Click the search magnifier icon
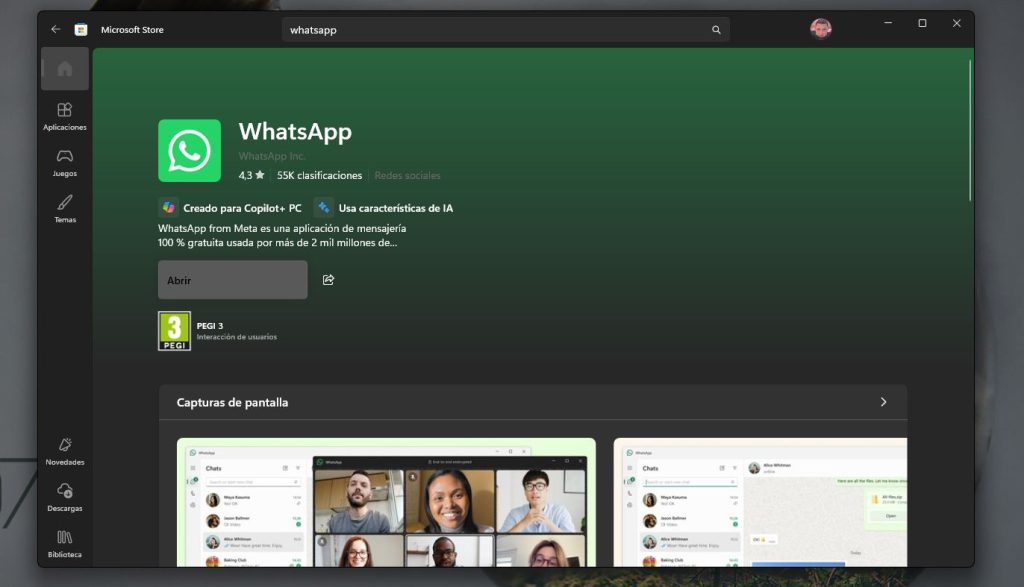This screenshot has height=587, width=1024. point(715,30)
